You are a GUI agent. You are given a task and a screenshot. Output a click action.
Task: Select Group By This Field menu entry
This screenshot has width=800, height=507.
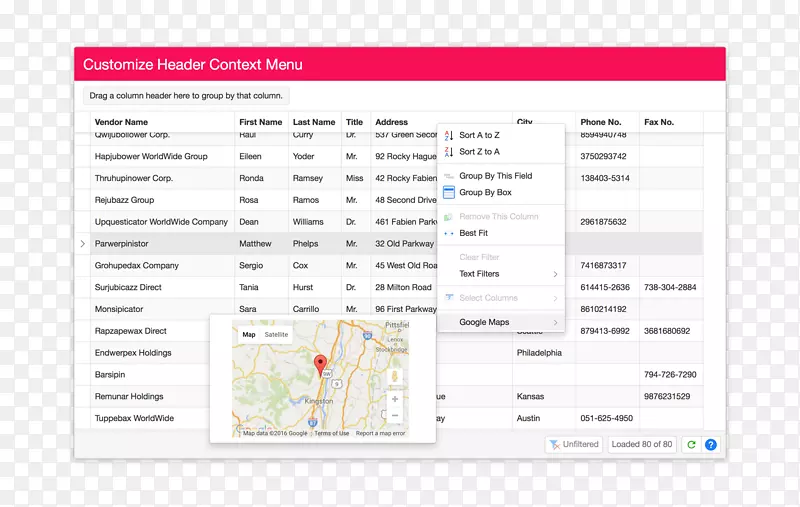tap(501, 176)
